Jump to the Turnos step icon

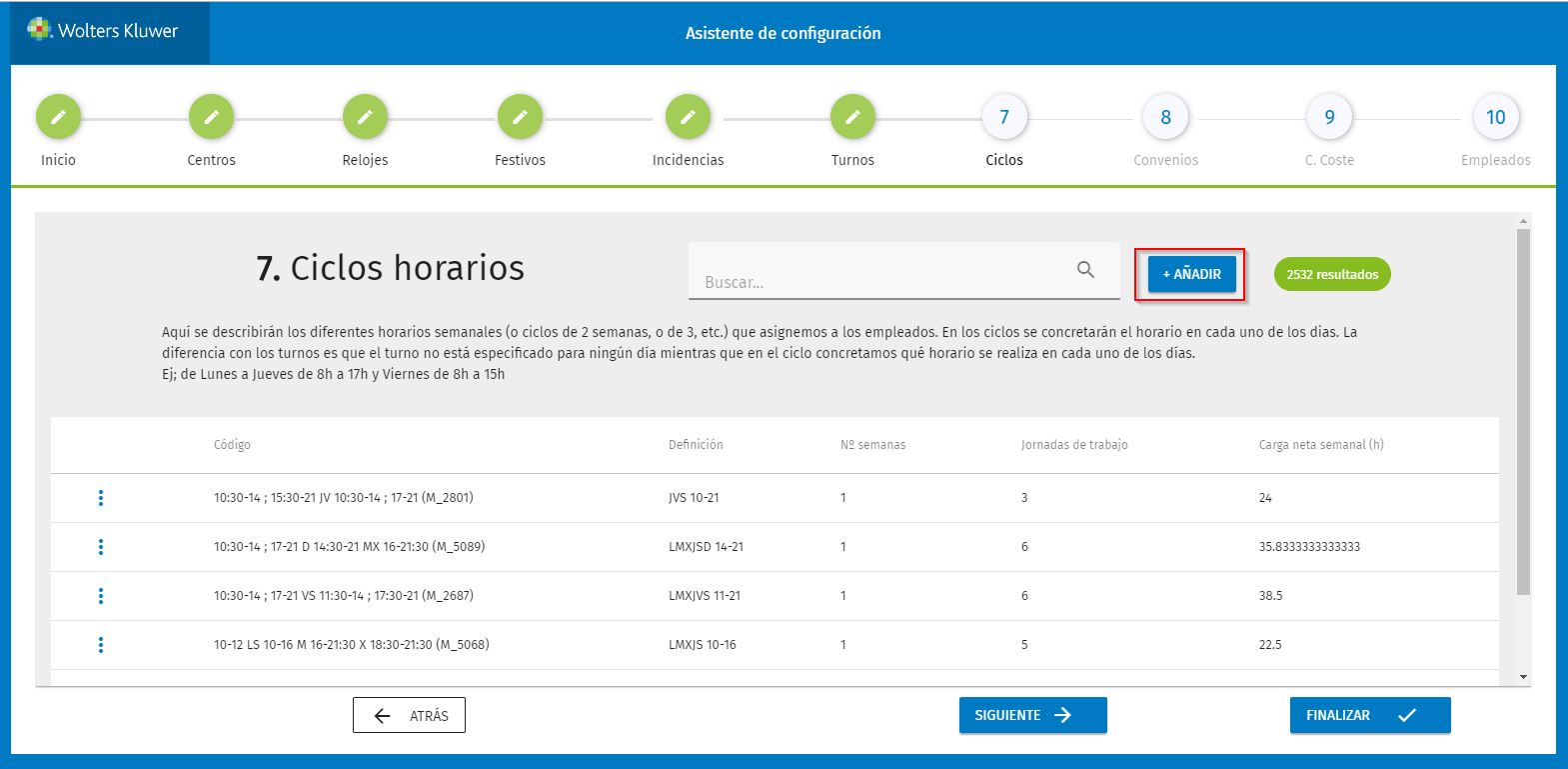852,117
